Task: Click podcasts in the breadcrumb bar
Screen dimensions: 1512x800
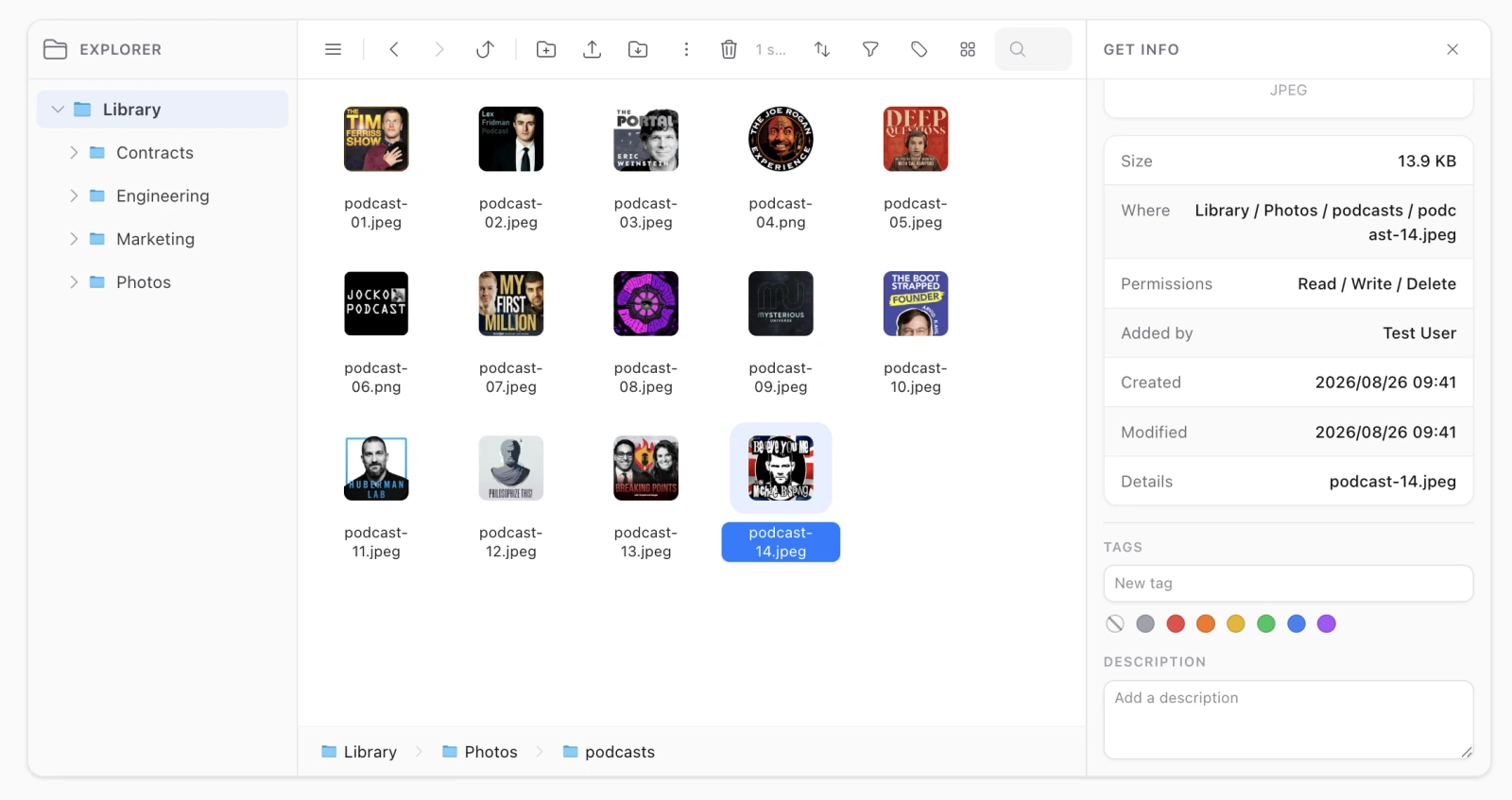Action: pyautogui.click(x=609, y=752)
